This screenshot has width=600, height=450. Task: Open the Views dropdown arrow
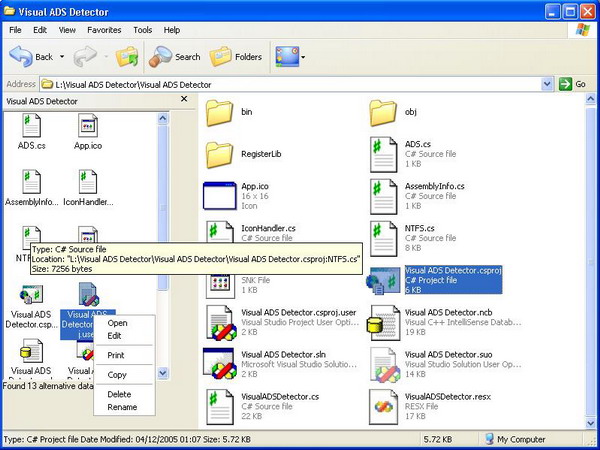pos(303,57)
